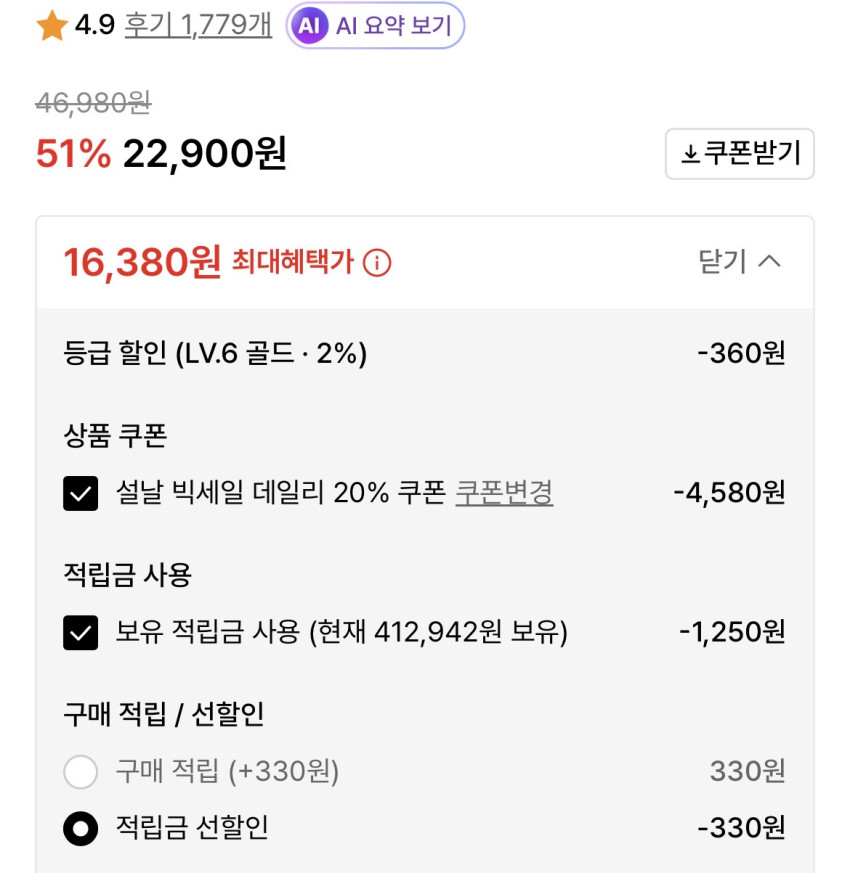Toggle the 보유 적립금 사용 checkbox
850x873 pixels.
pos(81,632)
